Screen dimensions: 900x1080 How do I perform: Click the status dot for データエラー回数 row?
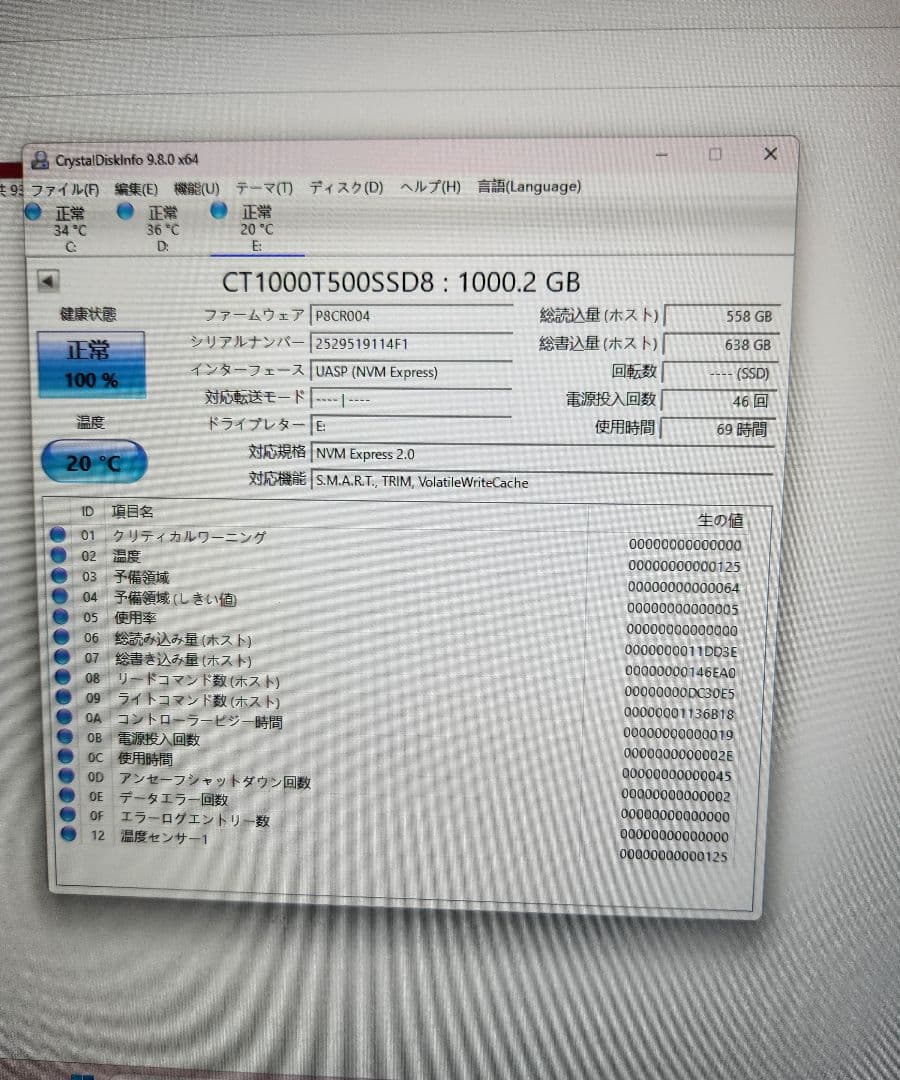tap(67, 795)
